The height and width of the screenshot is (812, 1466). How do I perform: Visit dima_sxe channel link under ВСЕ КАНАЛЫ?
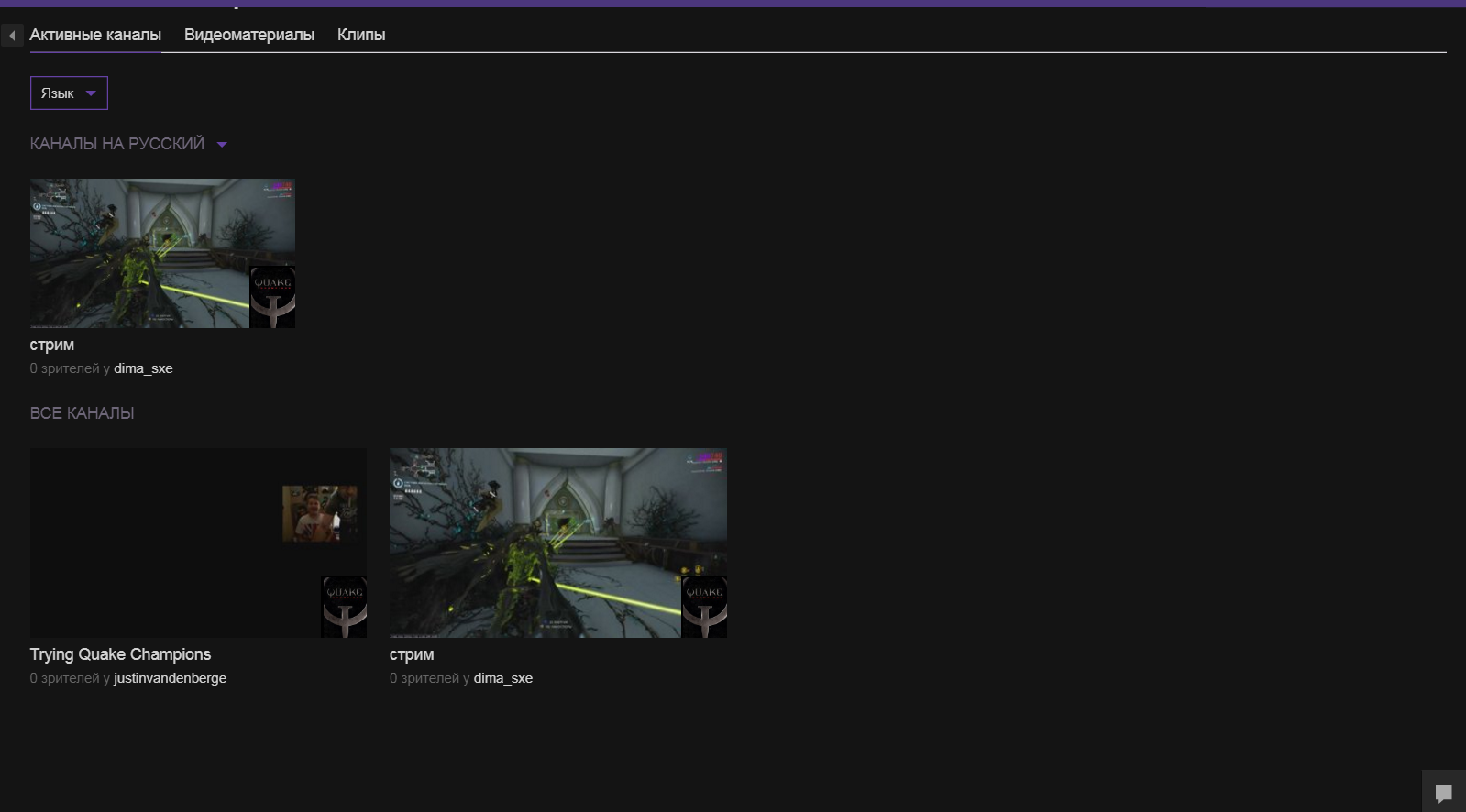pos(503,678)
